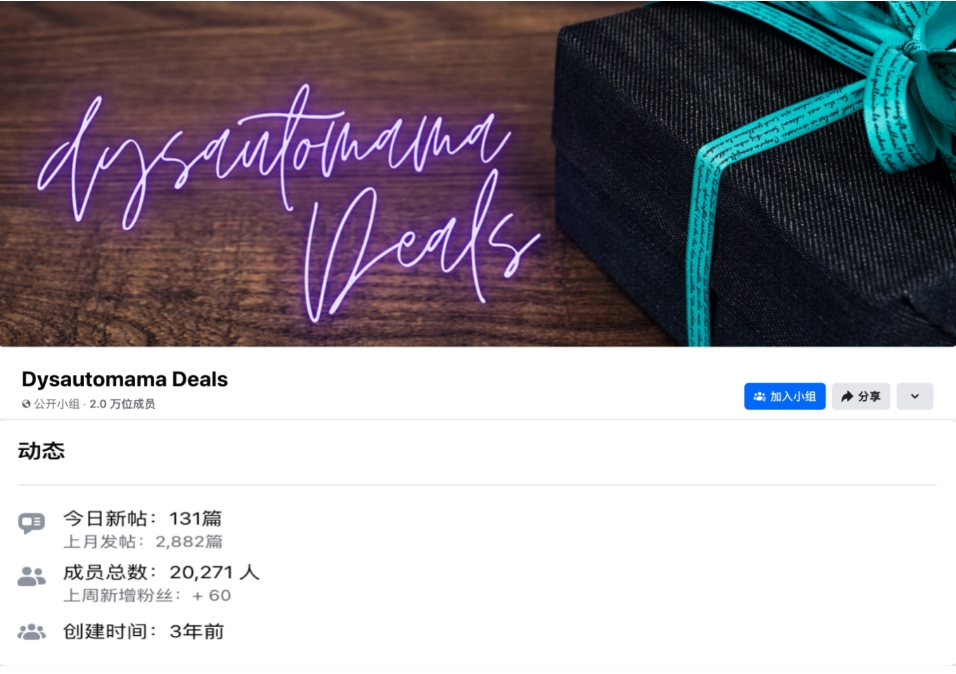
Task: Open the Dysautomama Deals group title
Action: (x=124, y=379)
